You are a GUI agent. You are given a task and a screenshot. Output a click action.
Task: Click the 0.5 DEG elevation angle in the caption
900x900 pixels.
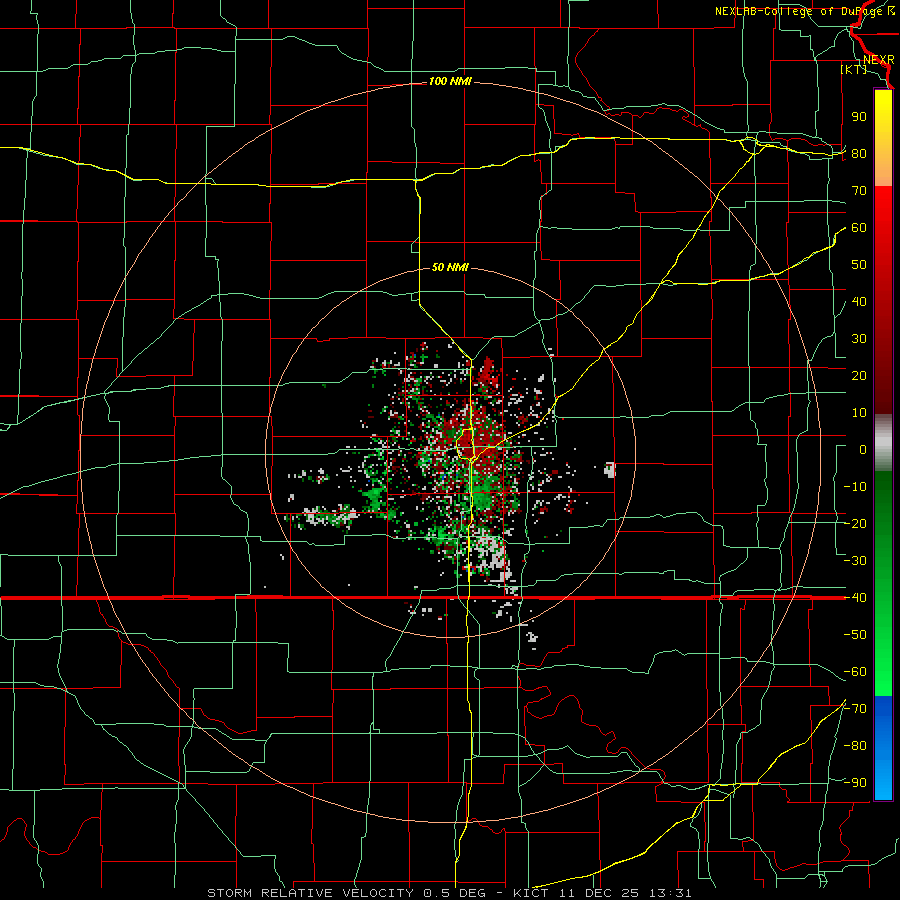coord(455,893)
